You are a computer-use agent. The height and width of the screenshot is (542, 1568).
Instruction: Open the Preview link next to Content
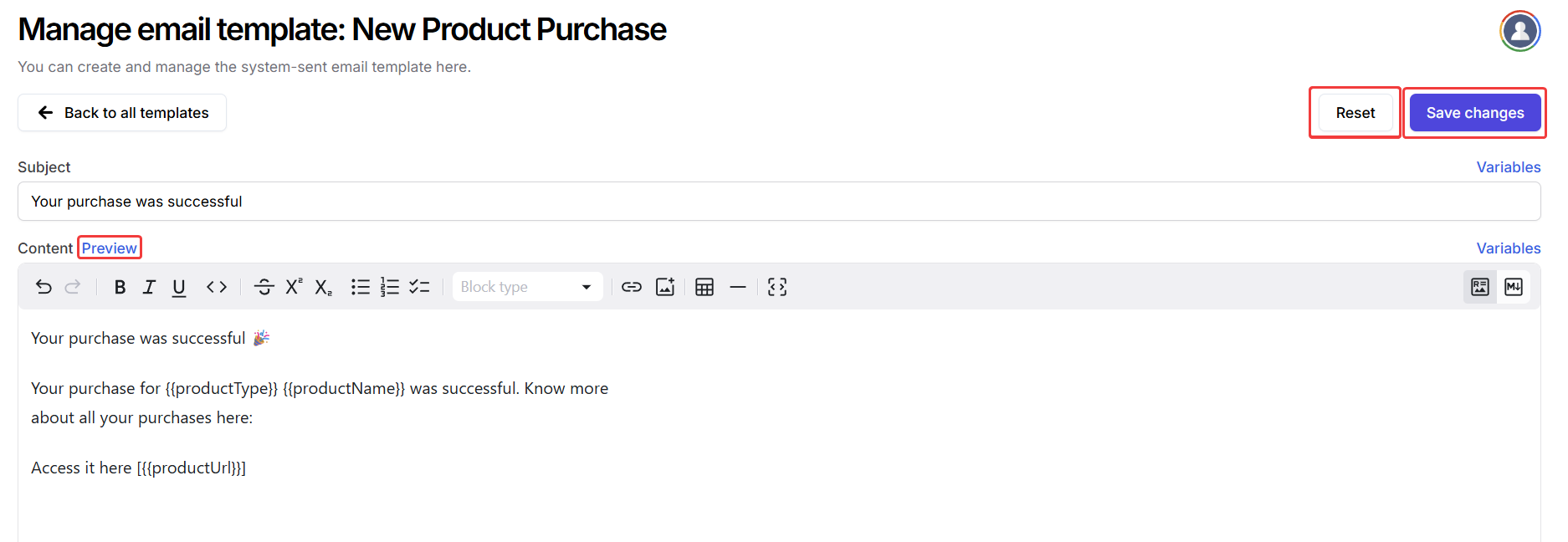click(x=110, y=248)
